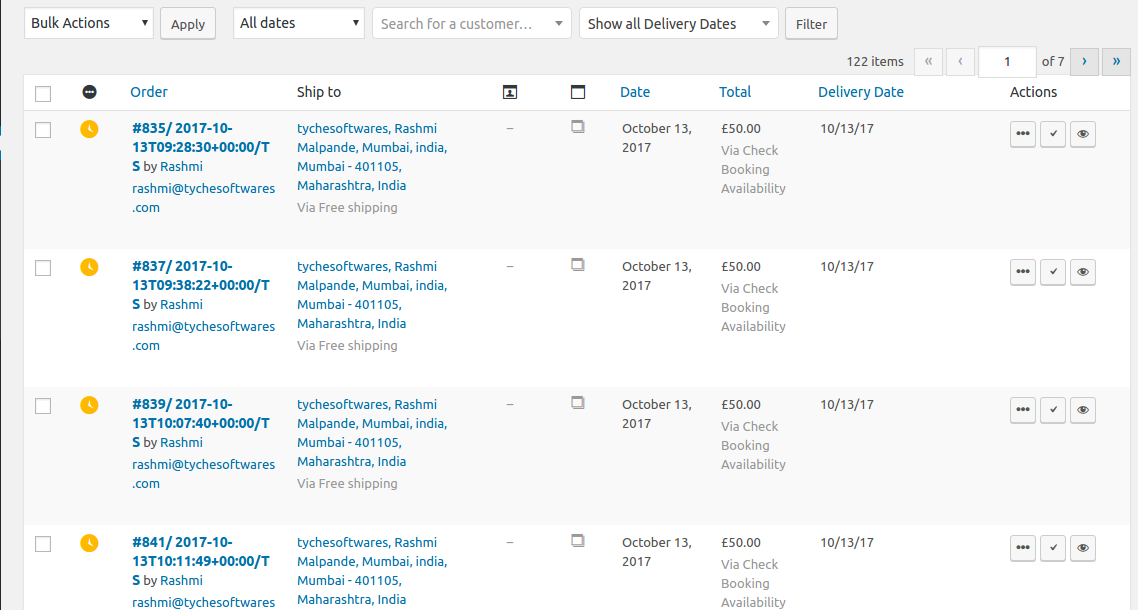The height and width of the screenshot is (610, 1138).
Task: Toggle the select-all orders checkbox
Action: [x=43, y=94]
